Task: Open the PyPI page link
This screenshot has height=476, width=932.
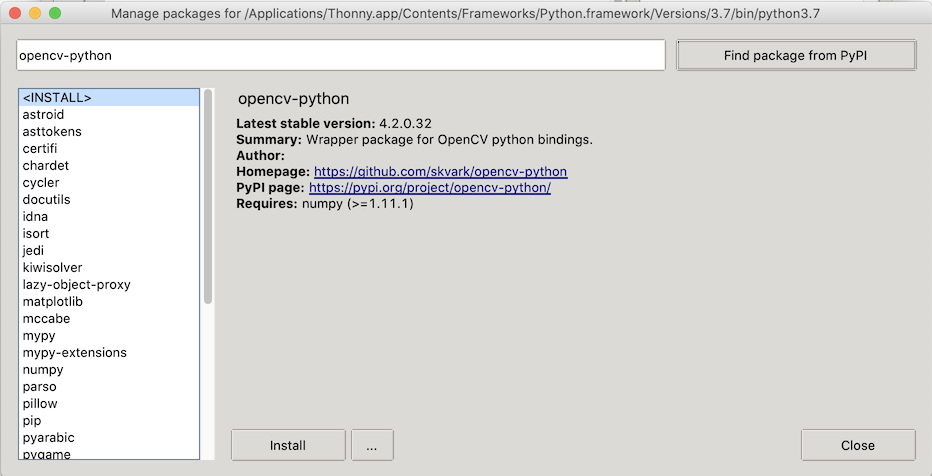Action: [x=429, y=188]
